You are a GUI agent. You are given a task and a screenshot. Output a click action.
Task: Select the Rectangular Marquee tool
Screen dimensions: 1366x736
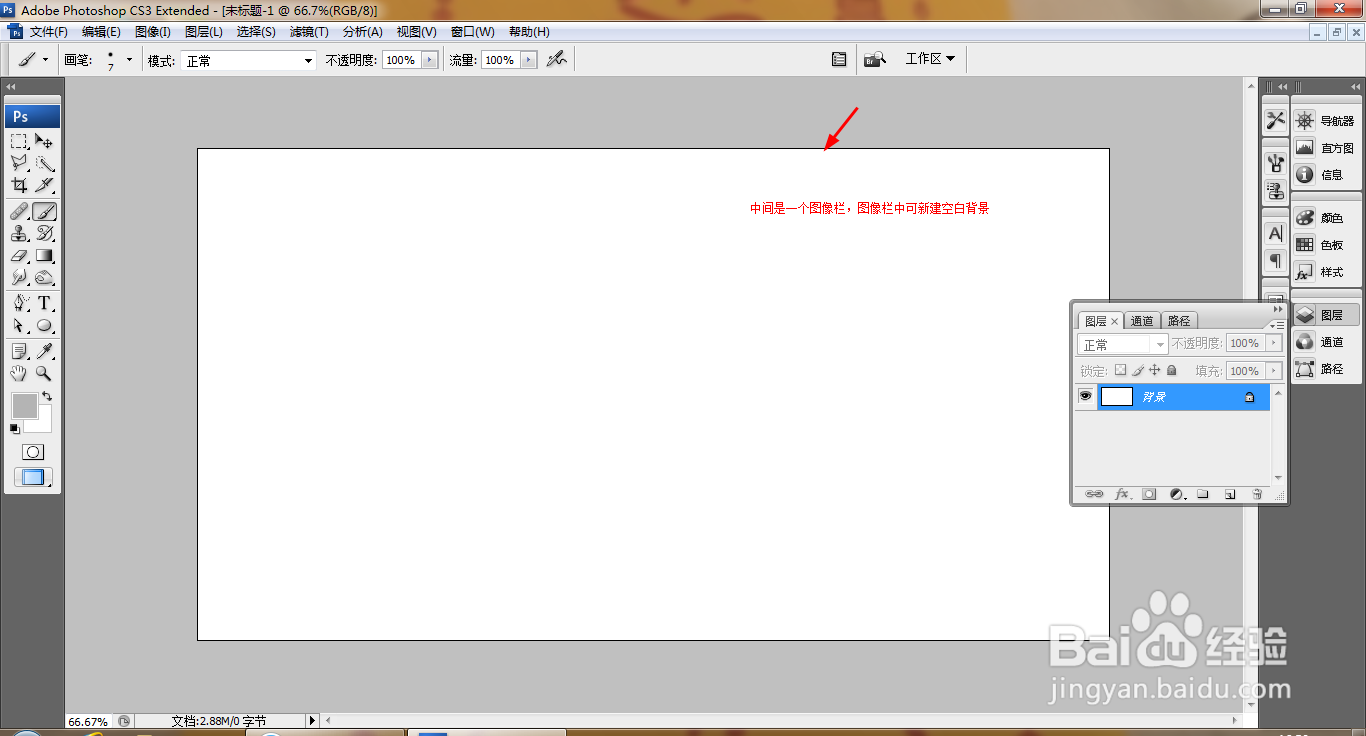click(x=19, y=142)
